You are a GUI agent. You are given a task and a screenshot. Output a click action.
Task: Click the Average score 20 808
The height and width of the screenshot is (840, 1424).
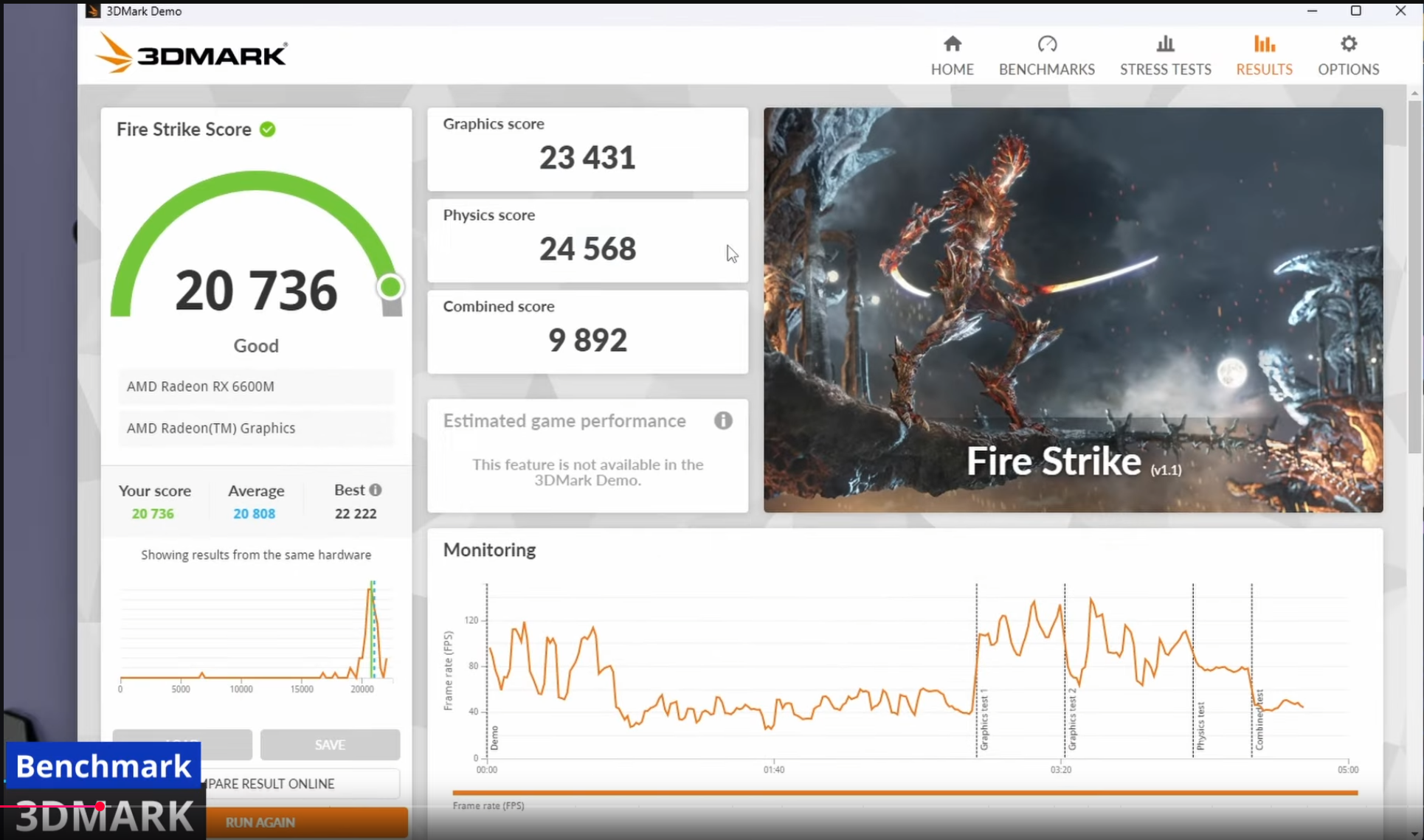254,514
